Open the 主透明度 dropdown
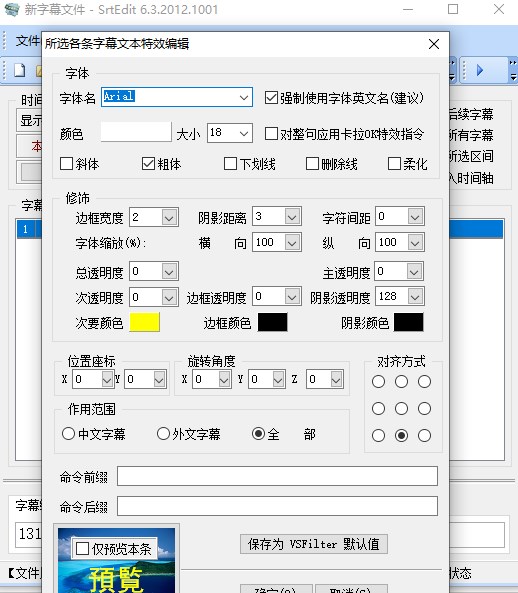 [x=414, y=272]
